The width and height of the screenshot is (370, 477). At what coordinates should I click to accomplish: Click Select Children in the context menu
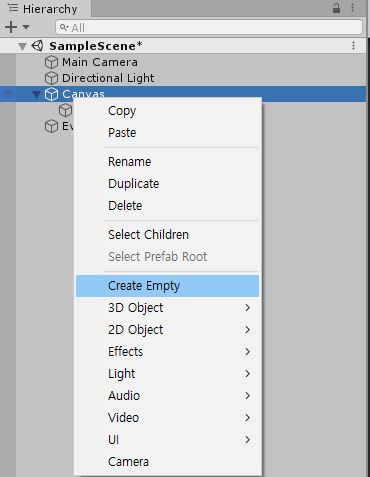click(x=168, y=235)
